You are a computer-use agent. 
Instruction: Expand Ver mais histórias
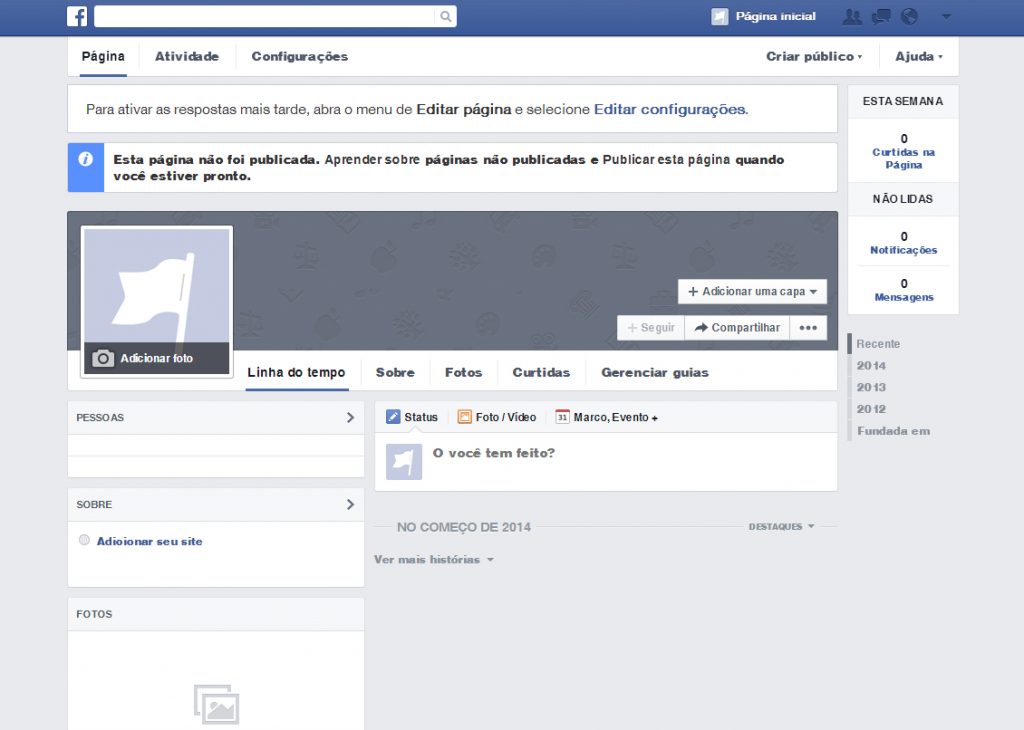(x=432, y=560)
